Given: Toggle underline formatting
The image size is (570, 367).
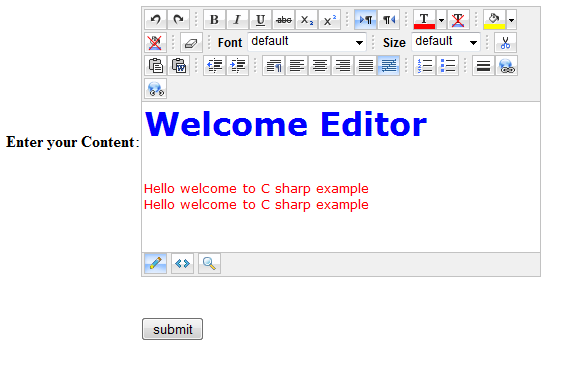Looking at the screenshot, I should (x=260, y=20).
